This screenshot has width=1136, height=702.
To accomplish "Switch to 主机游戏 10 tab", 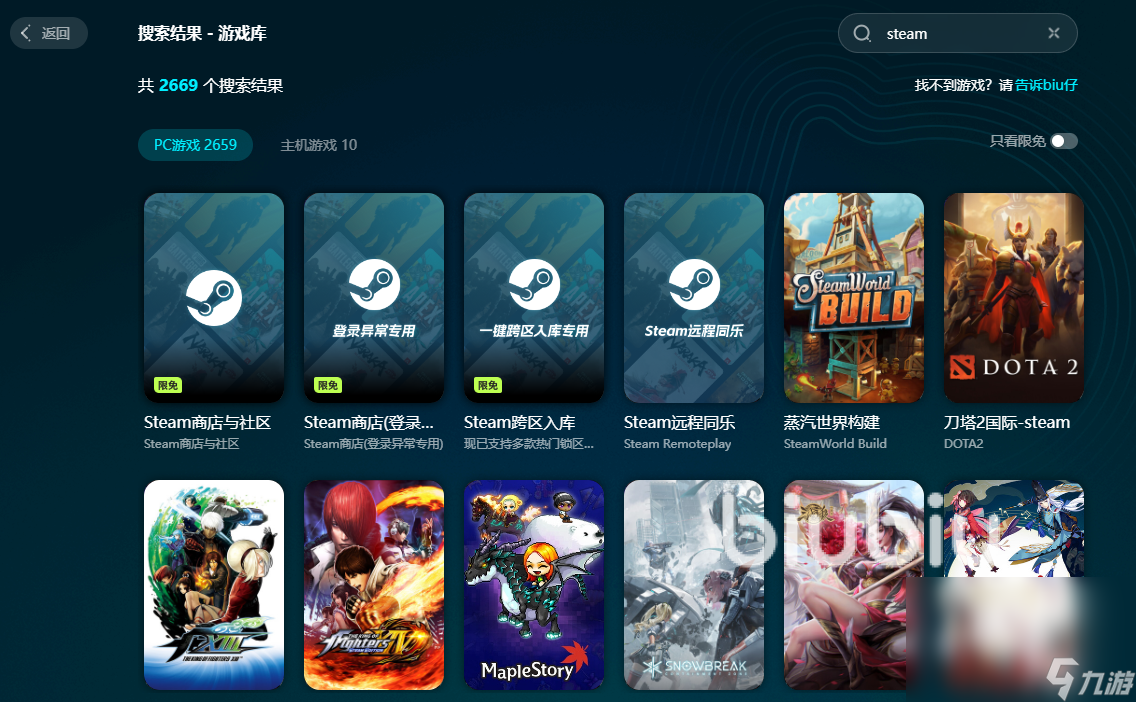I will tap(319, 145).
